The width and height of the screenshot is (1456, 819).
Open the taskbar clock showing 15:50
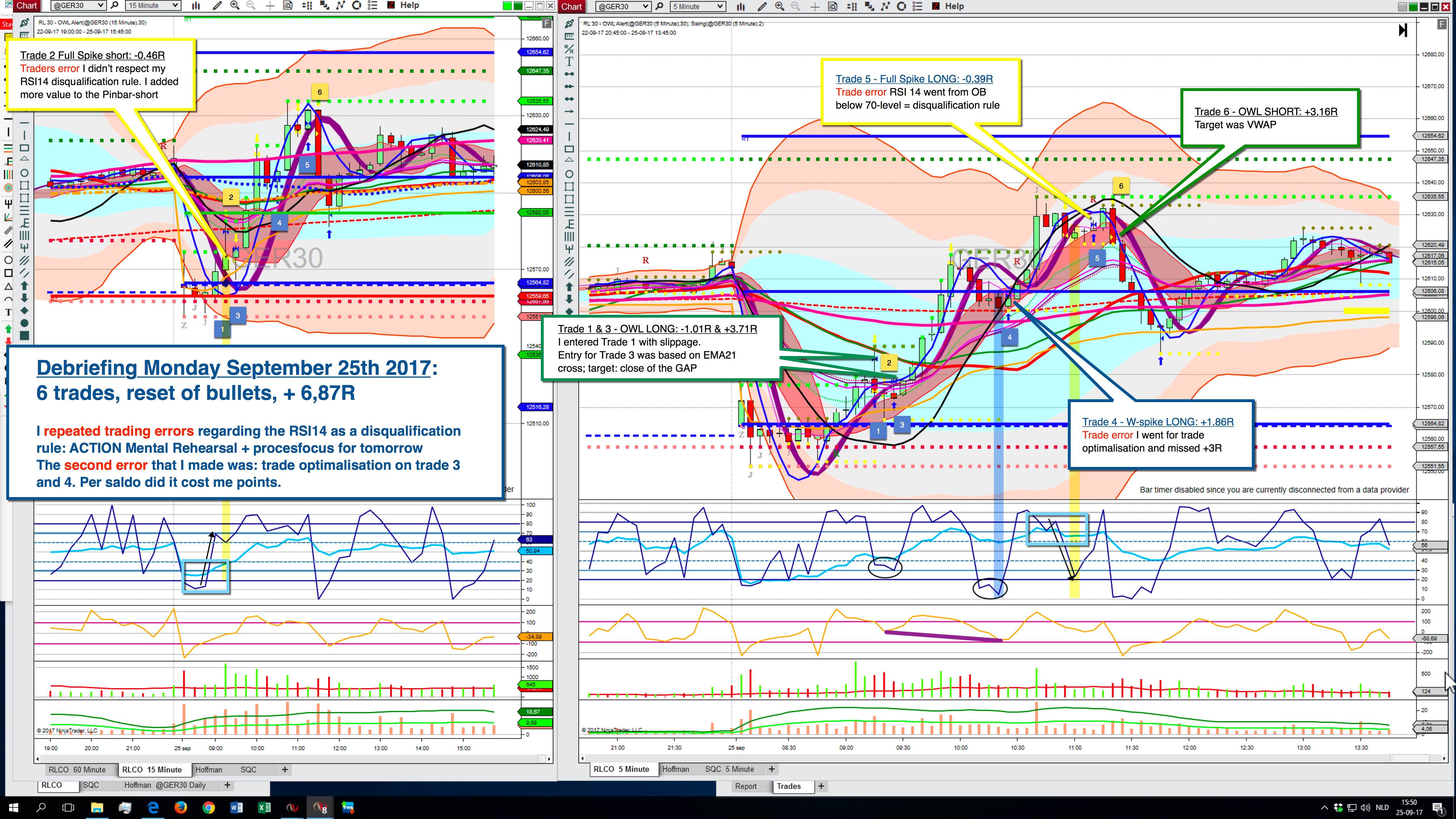coord(1409,808)
